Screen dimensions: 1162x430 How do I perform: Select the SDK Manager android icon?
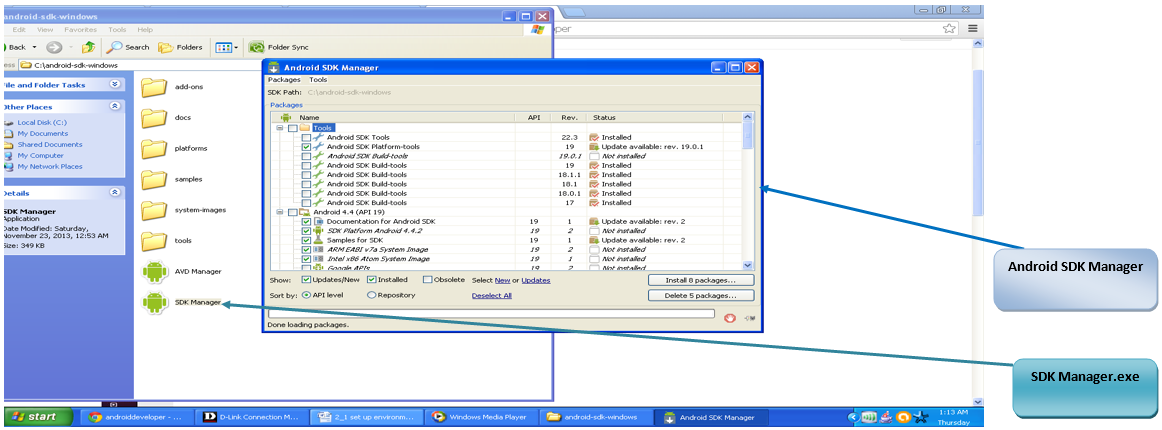click(x=154, y=302)
